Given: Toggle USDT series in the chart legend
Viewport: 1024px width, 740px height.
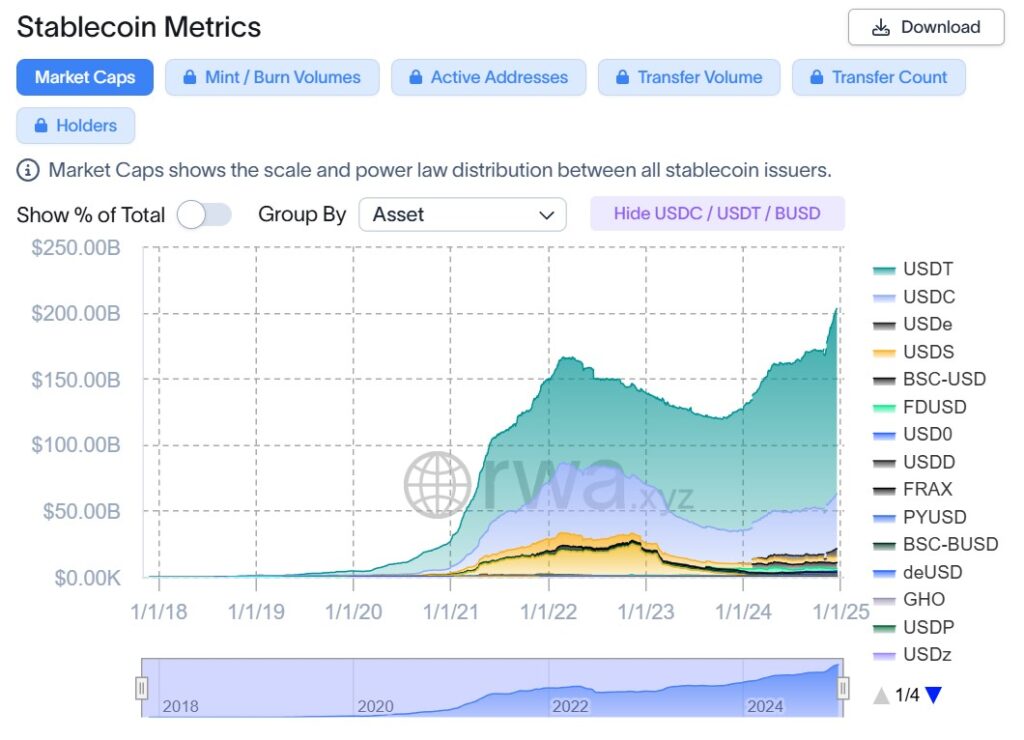Looking at the screenshot, I should point(913,270).
